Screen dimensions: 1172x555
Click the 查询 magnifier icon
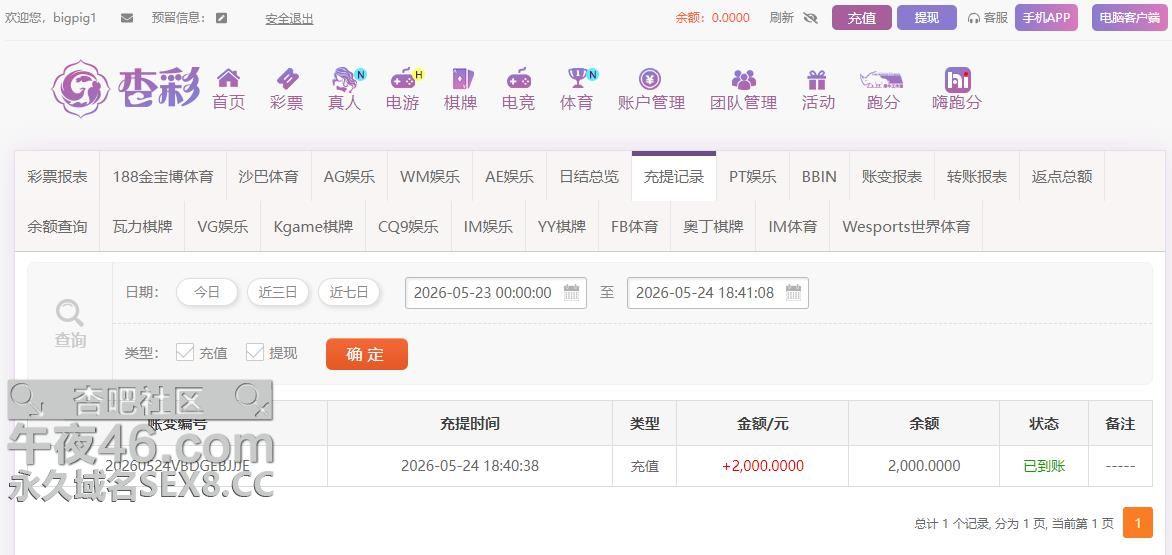click(x=70, y=312)
